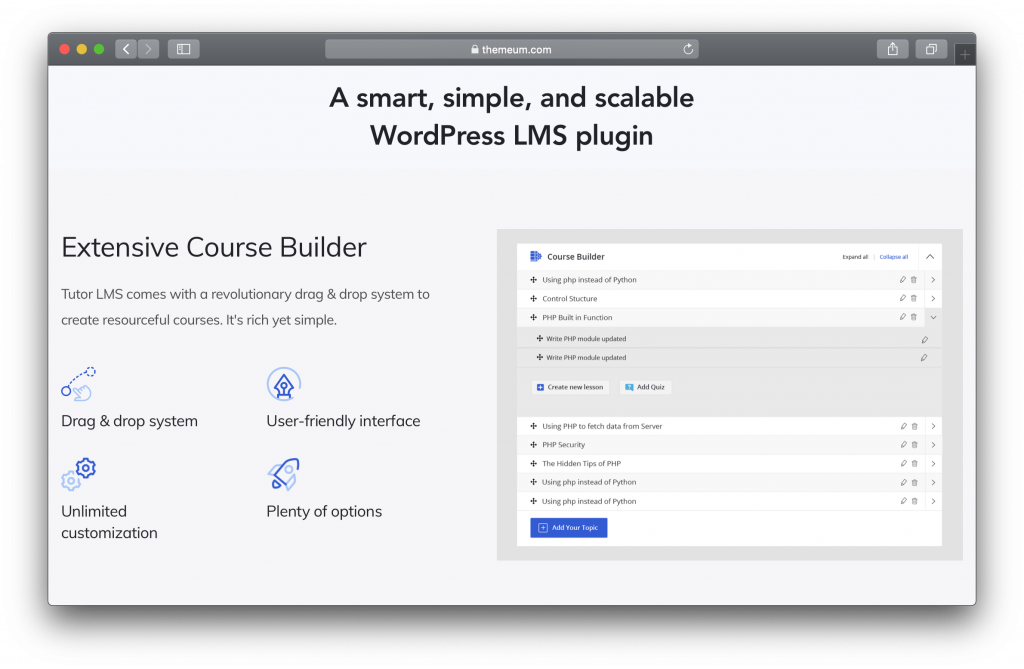The width and height of the screenshot is (1024, 669).
Task: Click the Course Builder panel logo icon
Action: [536, 256]
